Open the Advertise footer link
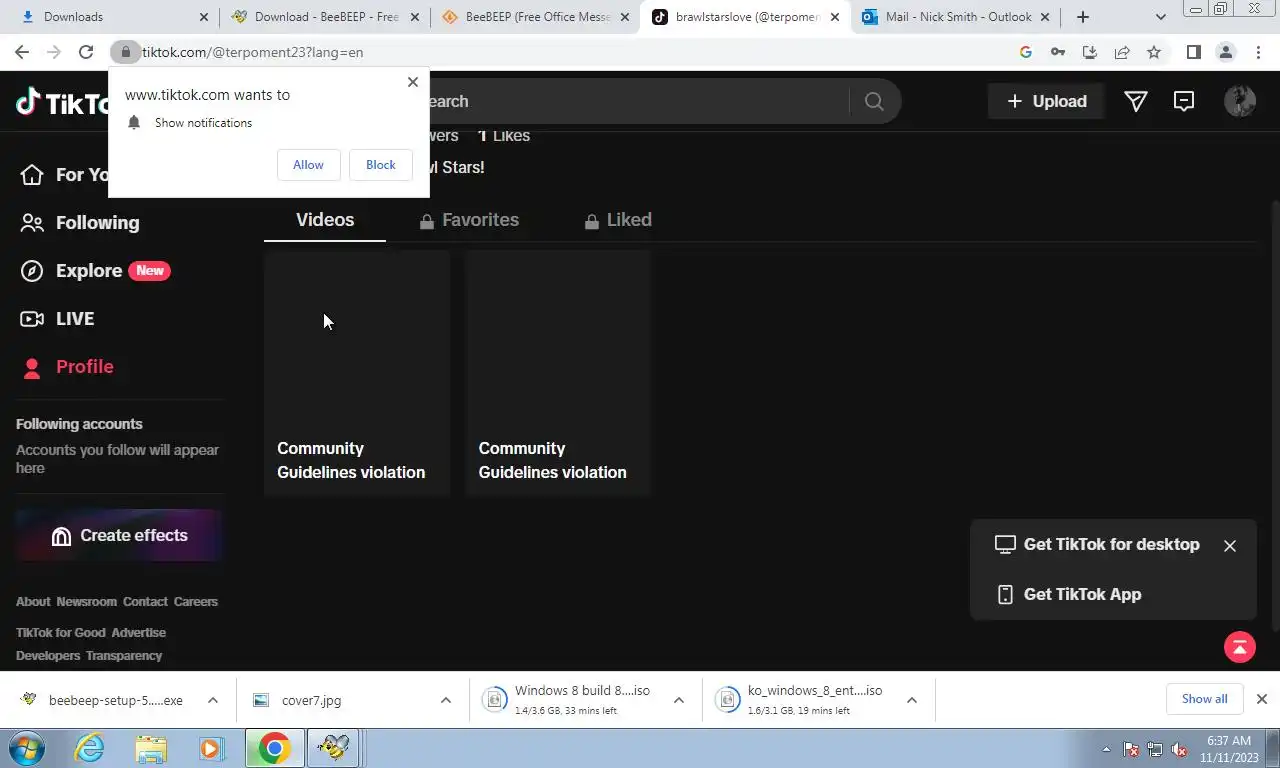Viewport: 1280px width, 768px height. (x=139, y=633)
